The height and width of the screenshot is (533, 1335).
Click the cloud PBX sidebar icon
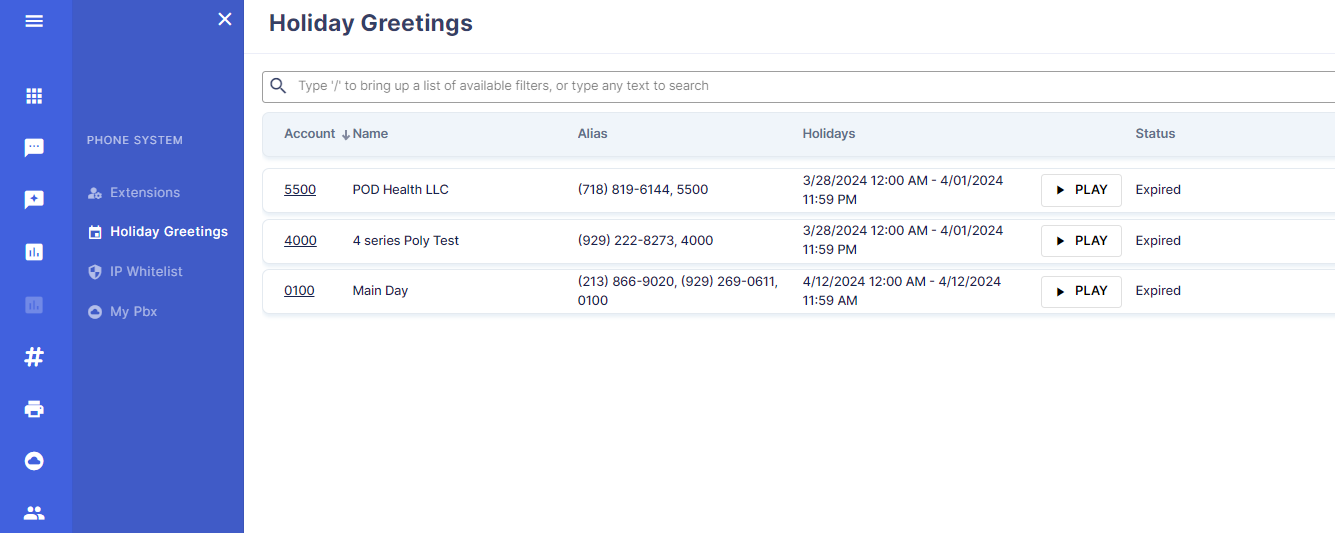click(x=34, y=461)
